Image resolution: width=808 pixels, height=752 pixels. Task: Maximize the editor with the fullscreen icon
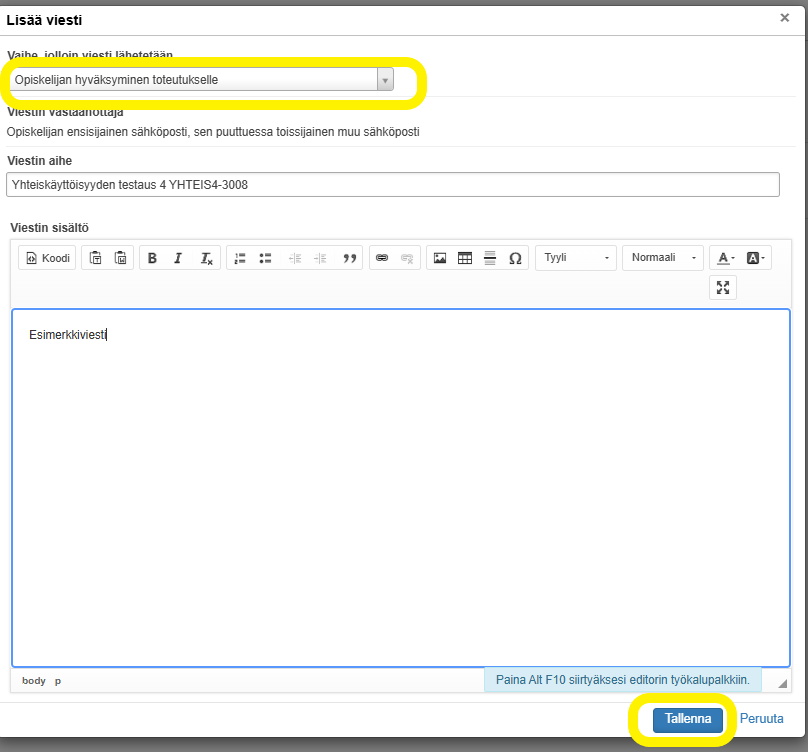pyautogui.click(x=723, y=288)
